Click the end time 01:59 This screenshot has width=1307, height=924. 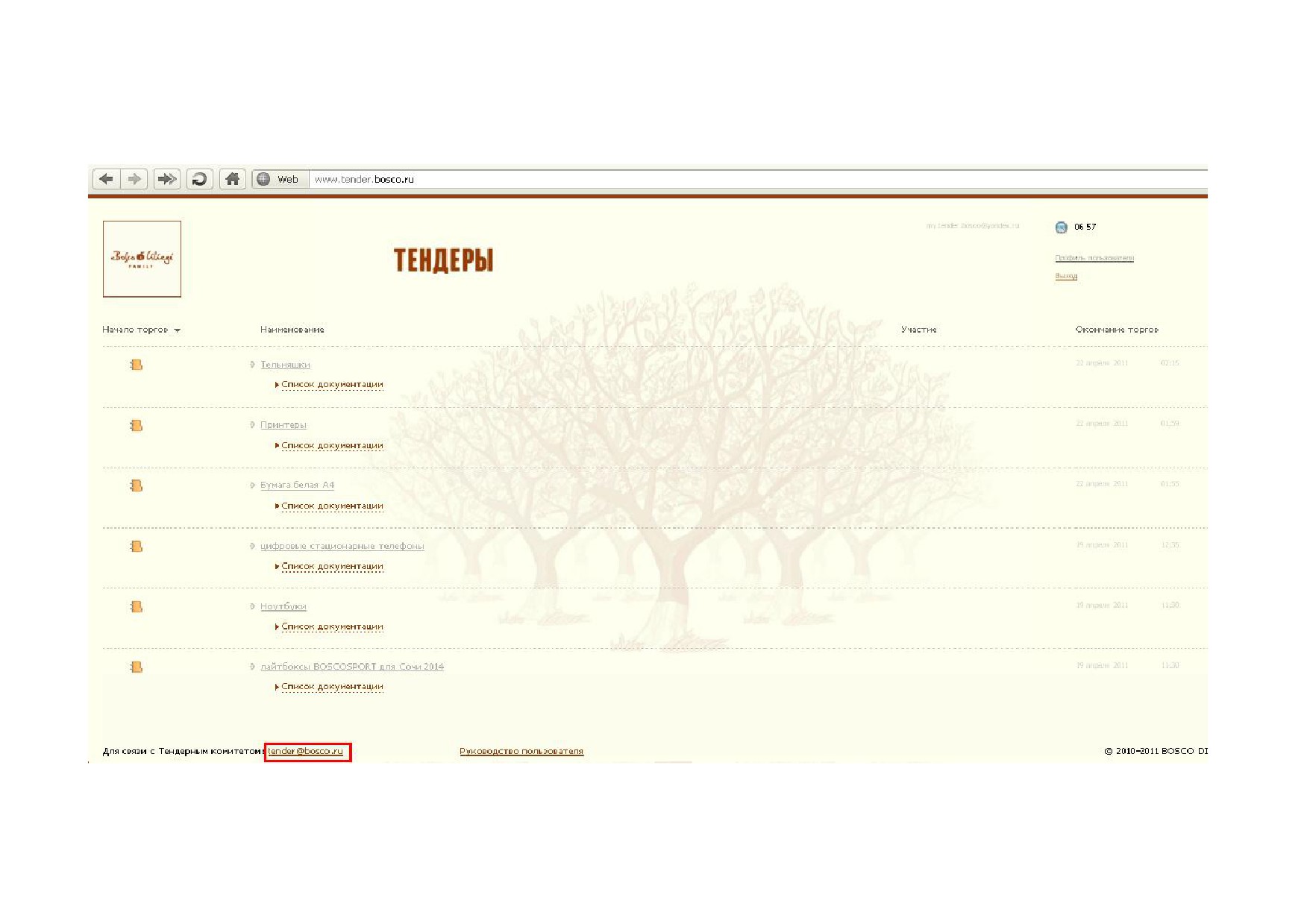click(1170, 424)
